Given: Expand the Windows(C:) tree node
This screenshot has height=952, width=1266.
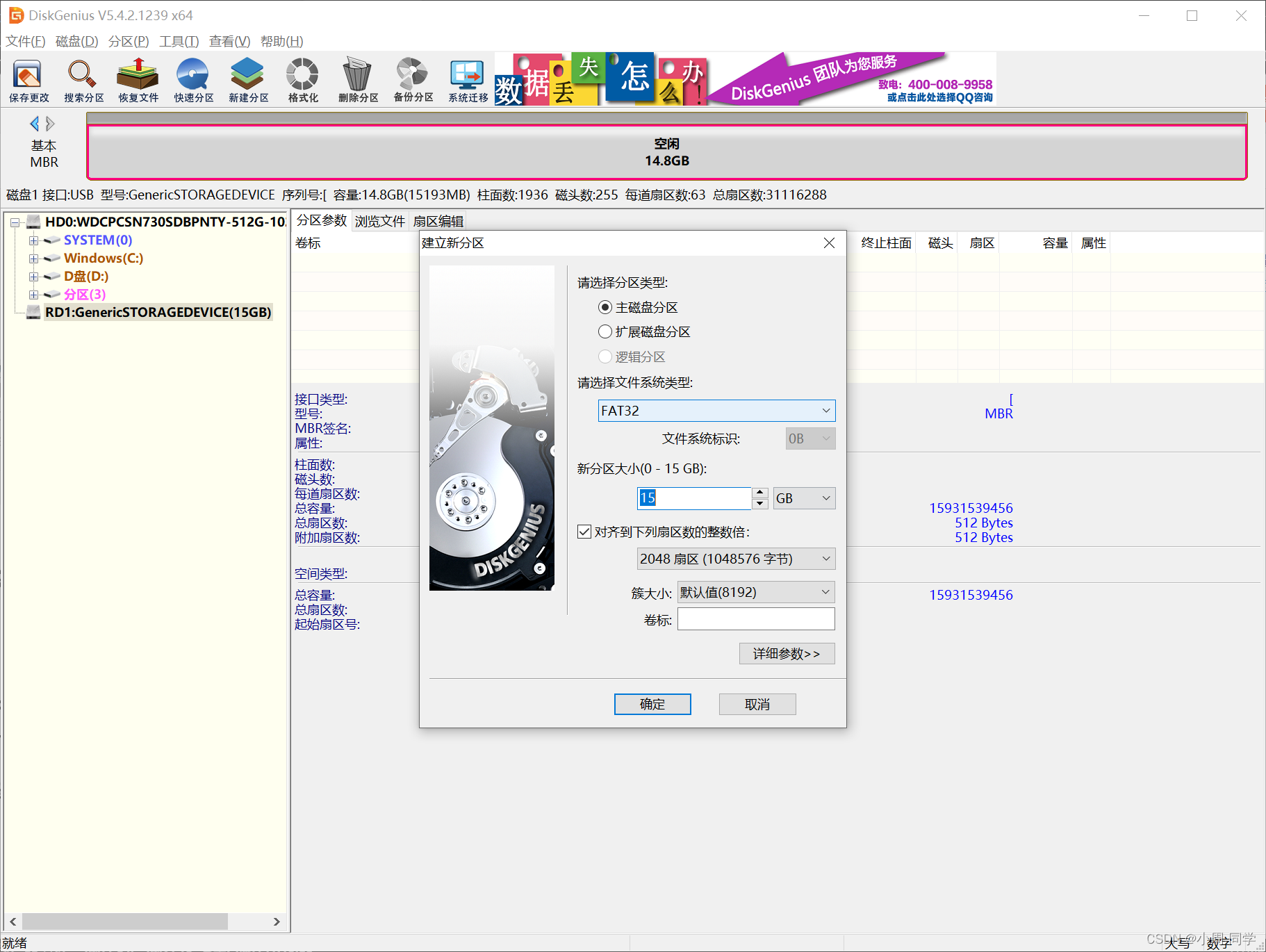Looking at the screenshot, I should (x=33, y=258).
